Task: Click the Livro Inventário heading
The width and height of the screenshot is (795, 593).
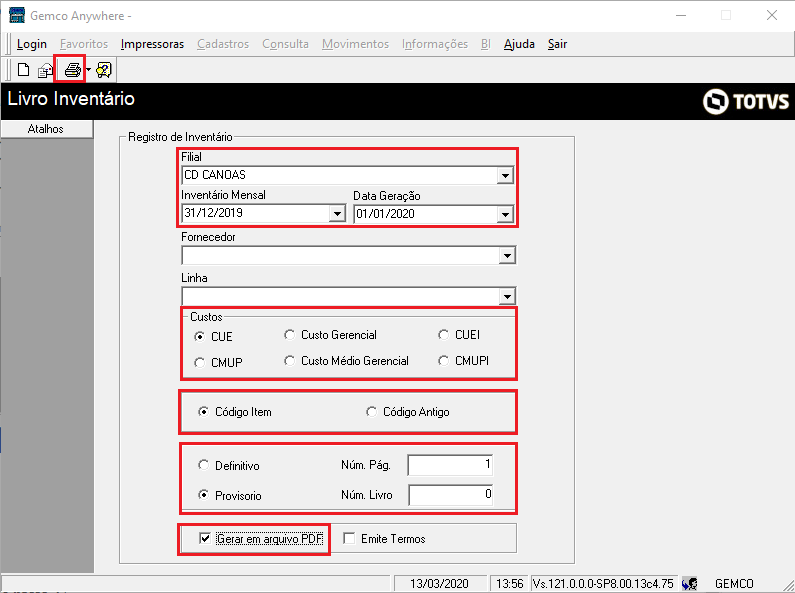Action: click(x=71, y=99)
